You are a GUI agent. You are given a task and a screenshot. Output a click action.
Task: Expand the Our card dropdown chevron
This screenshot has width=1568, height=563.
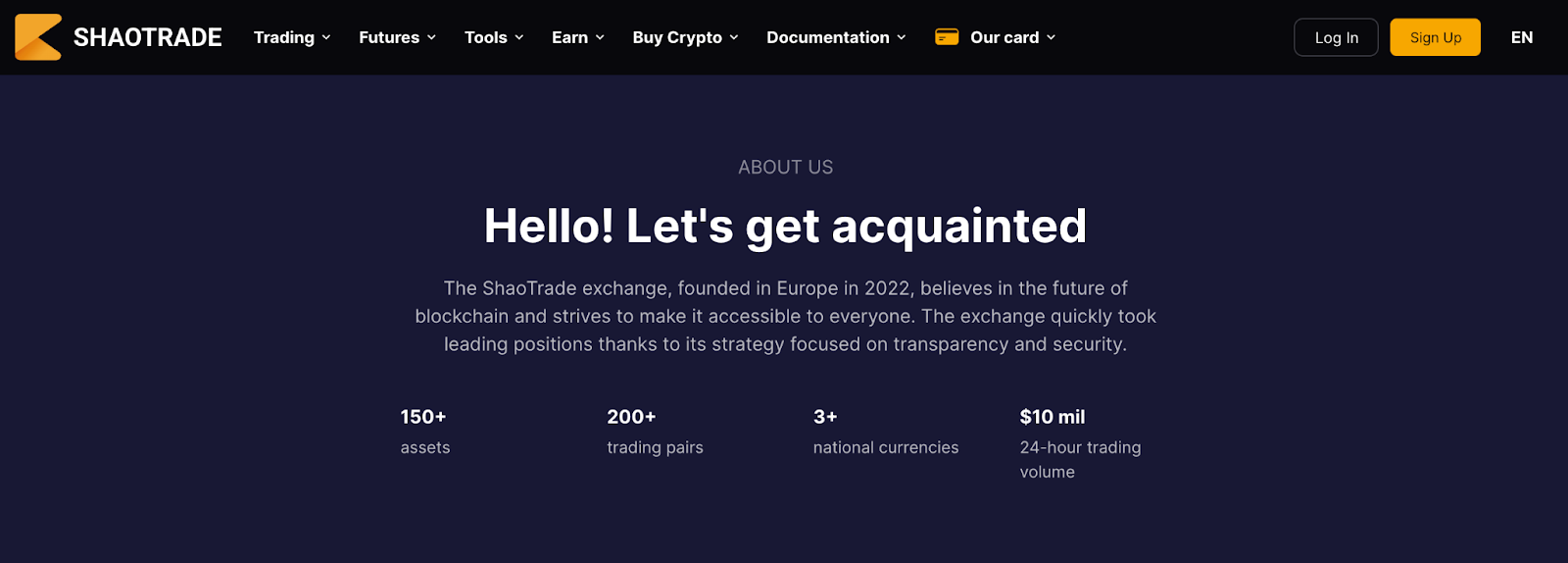click(1052, 37)
